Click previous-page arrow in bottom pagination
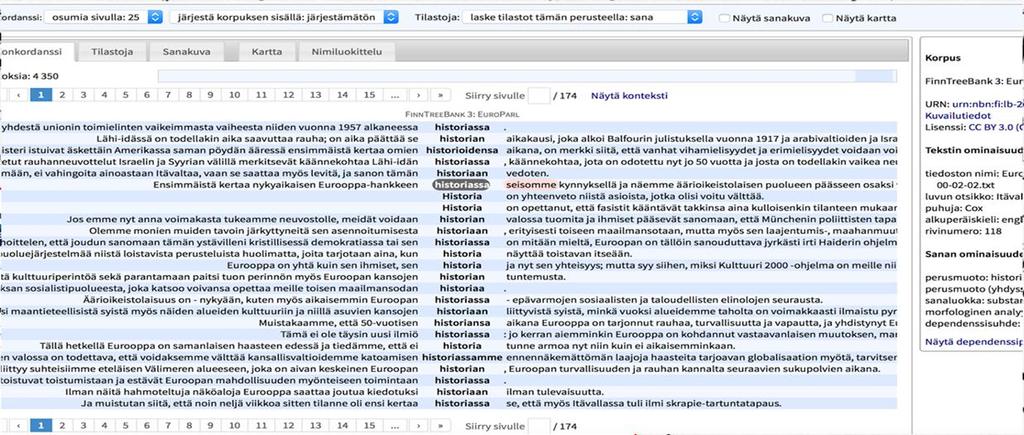The height and width of the screenshot is (435, 1024). click(x=19, y=426)
